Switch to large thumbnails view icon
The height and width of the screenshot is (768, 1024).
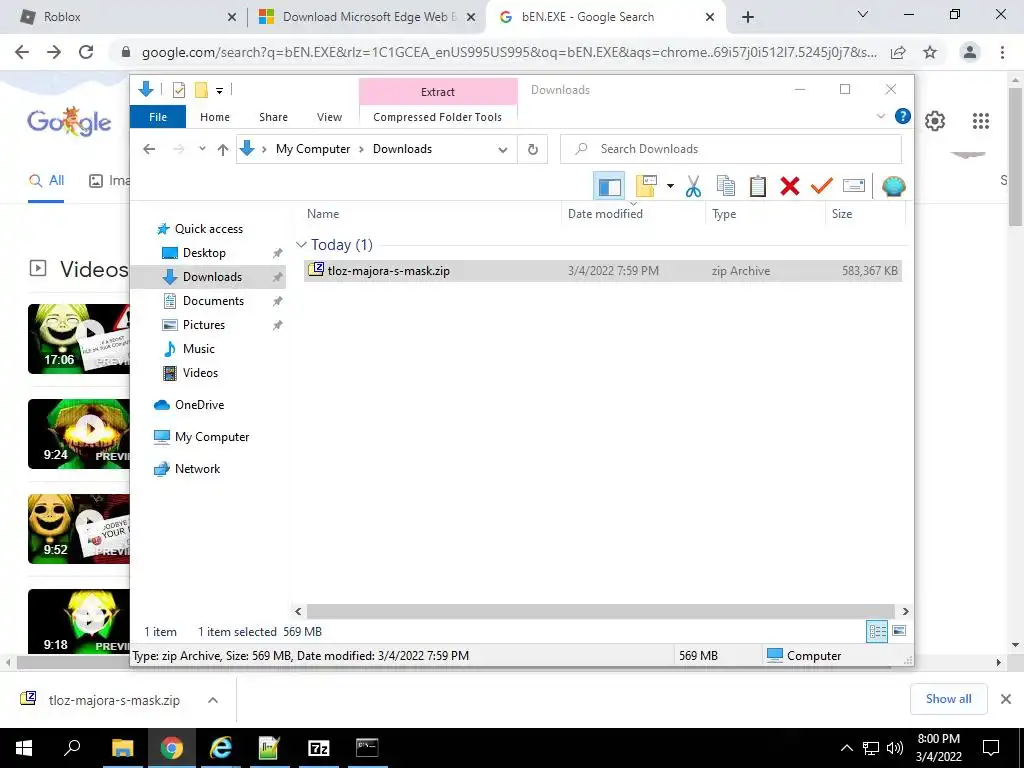pyautogui.click(x=899, y=631)
